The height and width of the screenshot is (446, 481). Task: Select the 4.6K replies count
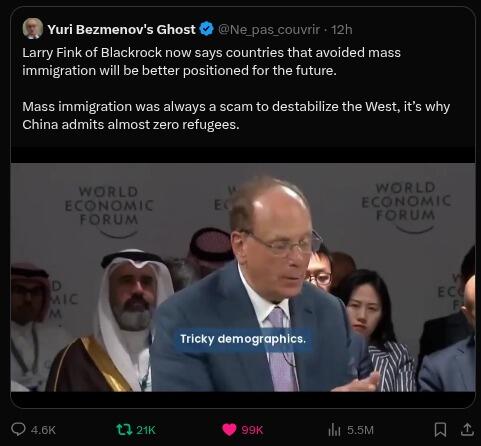pos(43,430)
